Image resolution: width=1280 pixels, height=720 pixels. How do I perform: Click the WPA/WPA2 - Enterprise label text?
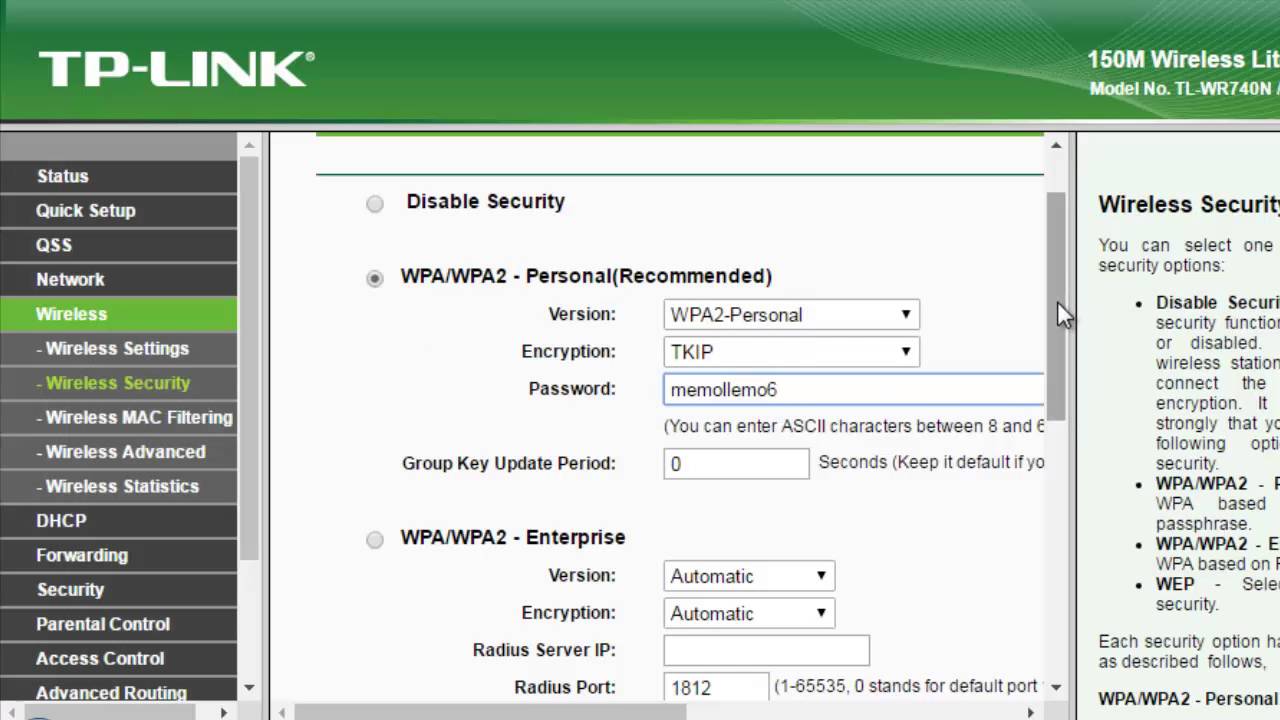click(x=513, y=537)
